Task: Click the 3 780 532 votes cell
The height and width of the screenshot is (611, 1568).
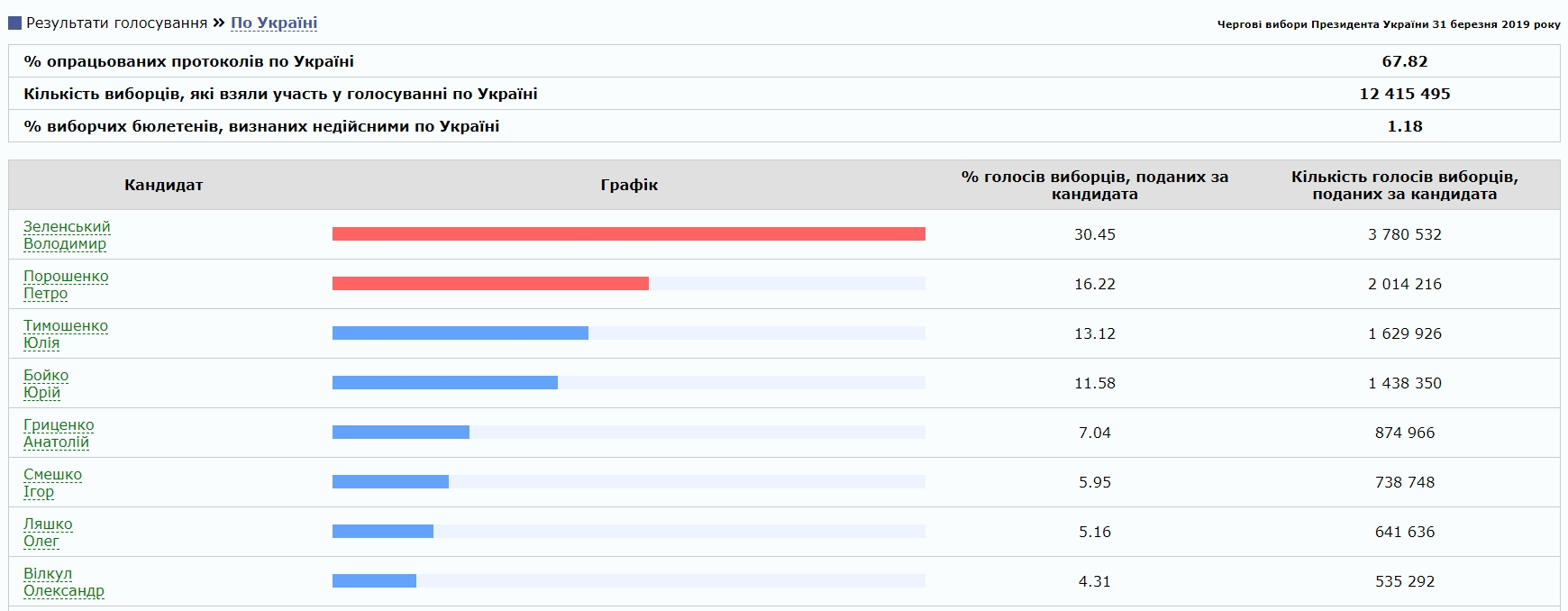Action: [x=1404, y=234]
